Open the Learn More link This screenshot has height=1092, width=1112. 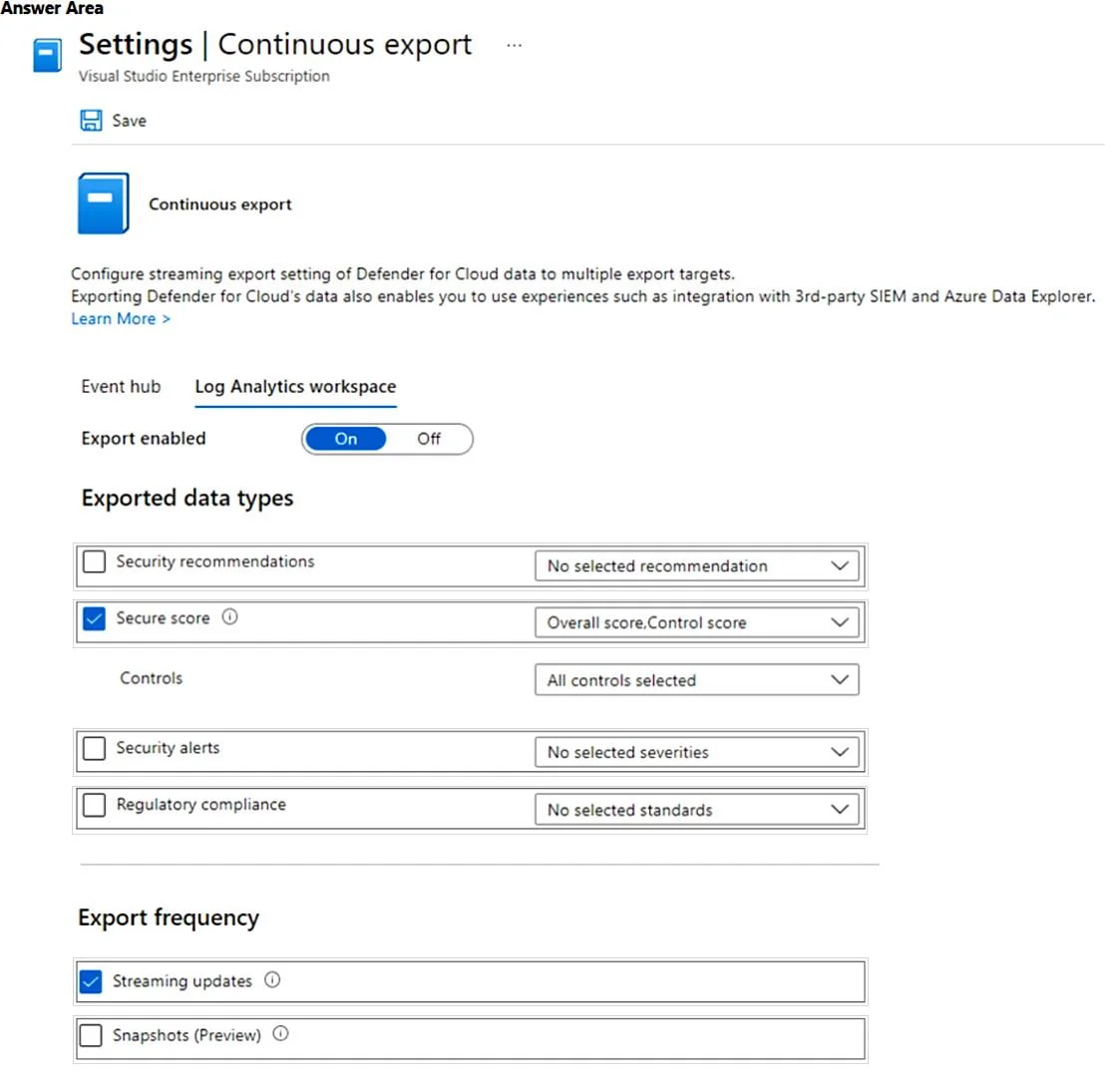pos(122,319)
